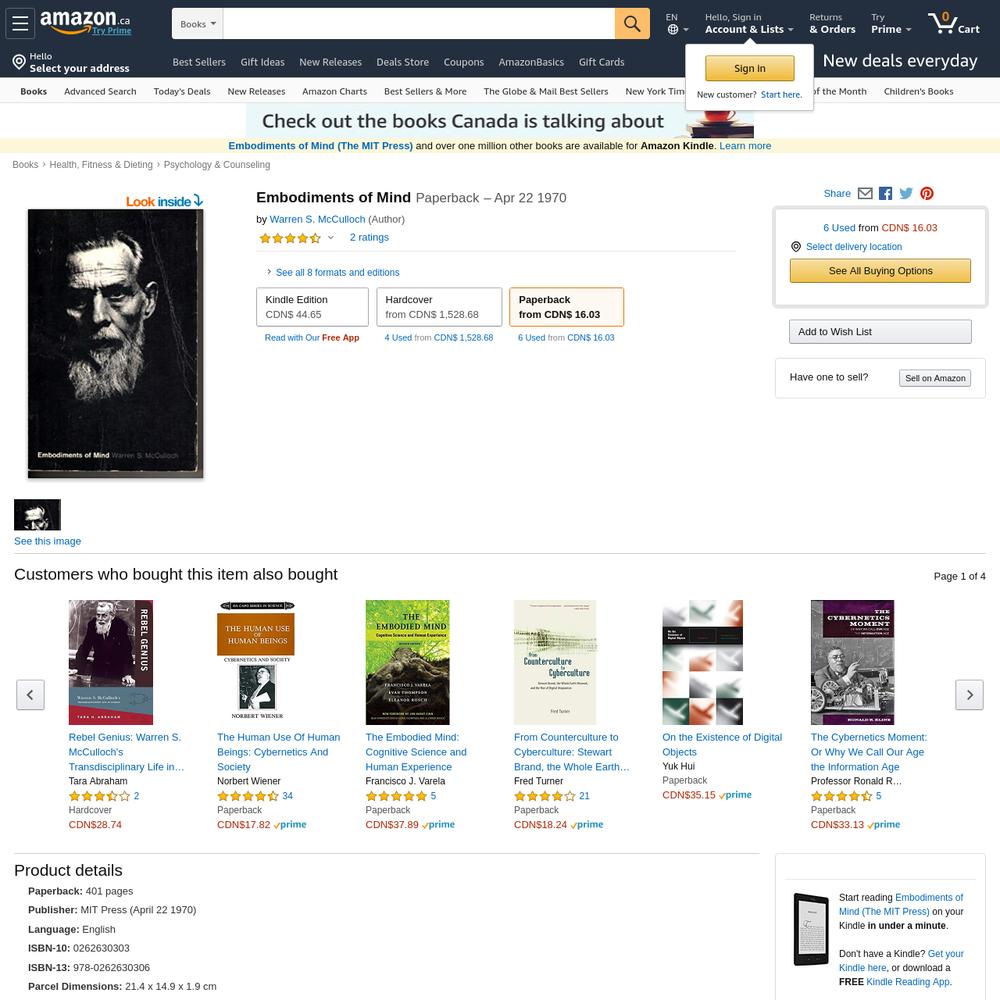Expand the star ratings breakdown chevron

[330, 237]
